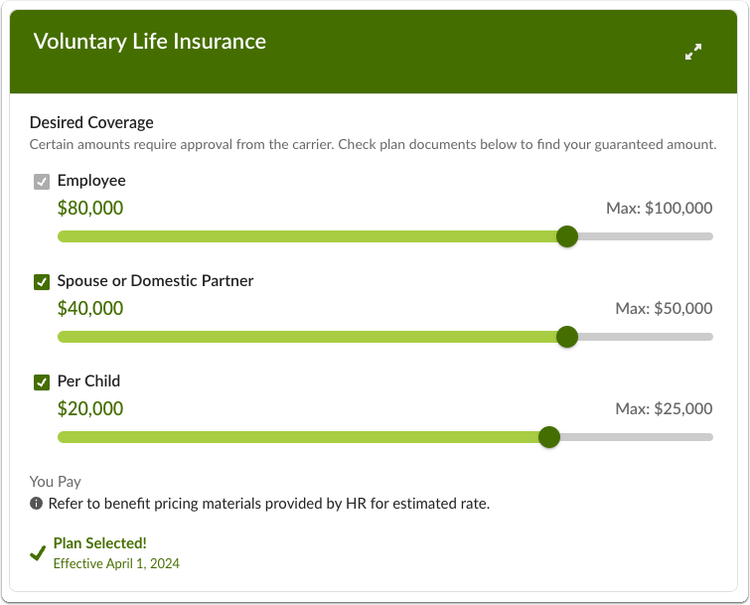Click the Per Child slider handle
Image resolution: width=750 pixels, height=605 pixels.
click(x=549, y=437)
